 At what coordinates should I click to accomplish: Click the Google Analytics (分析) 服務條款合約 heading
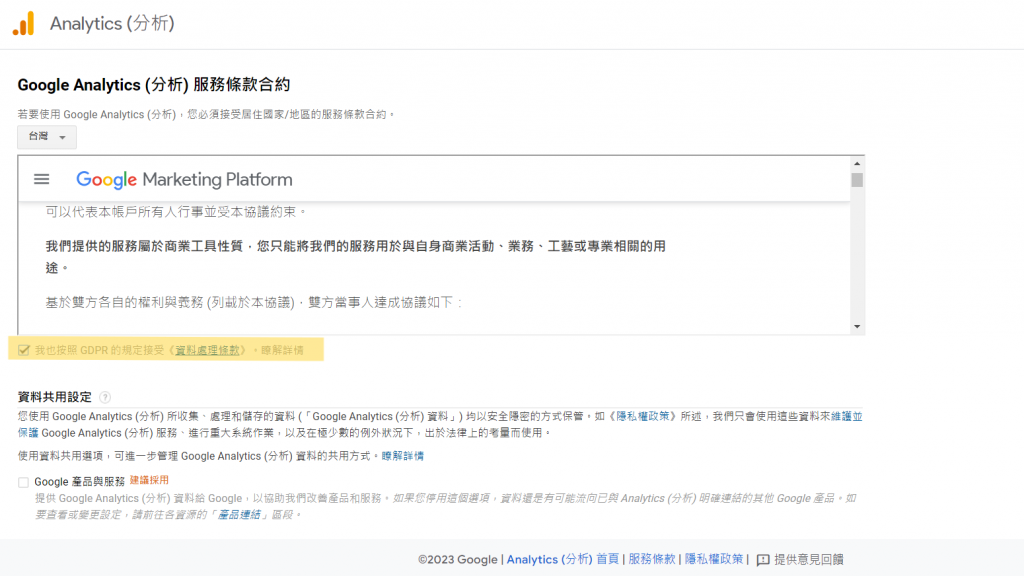click(x=153, y=85)
